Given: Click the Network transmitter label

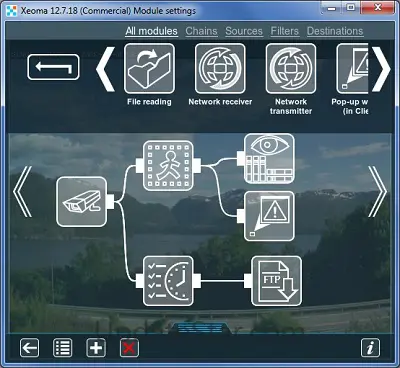Looking at the screenshot, I should tap(291, 106).
